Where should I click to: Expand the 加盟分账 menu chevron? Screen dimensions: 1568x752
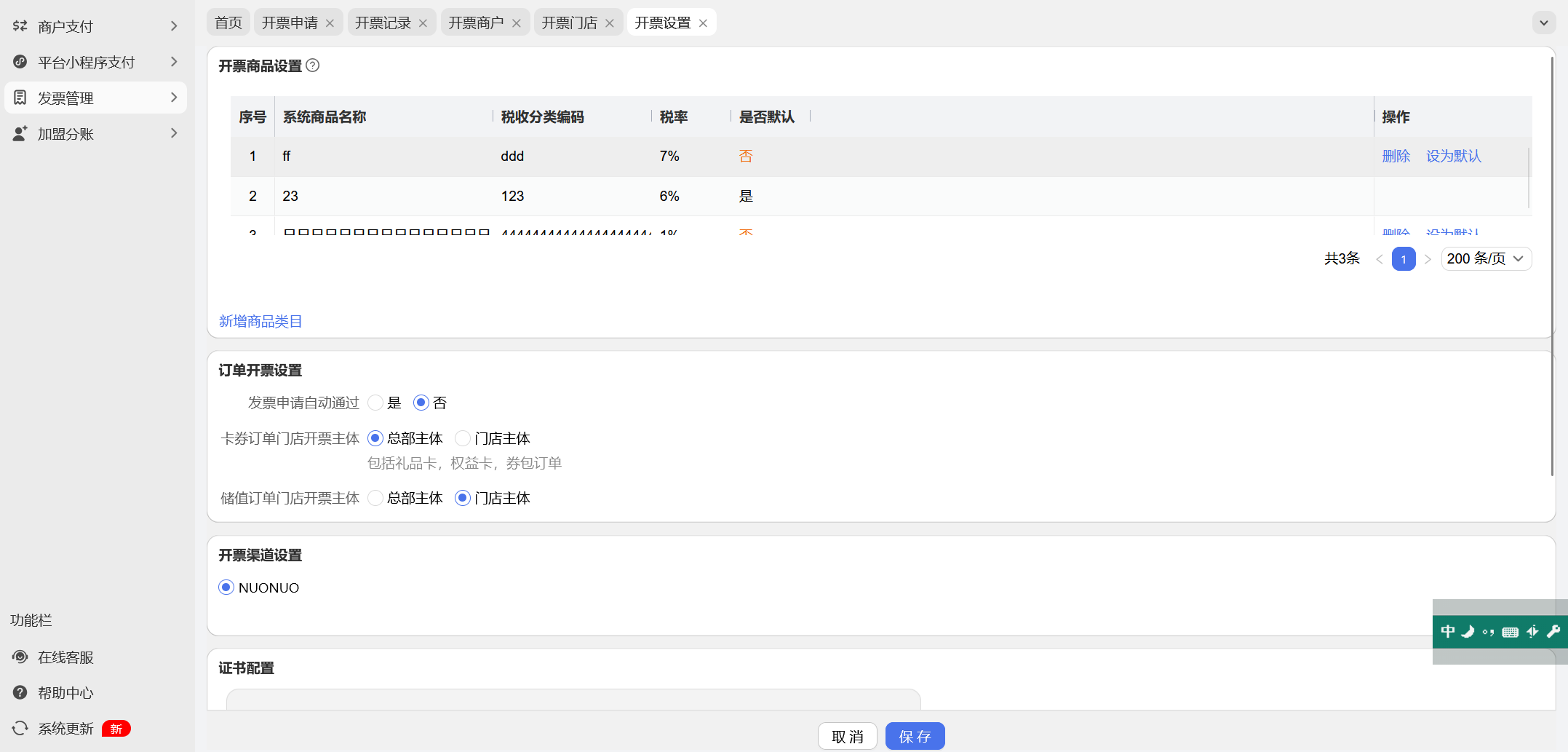pyautogui.click(x=174, y=133)
